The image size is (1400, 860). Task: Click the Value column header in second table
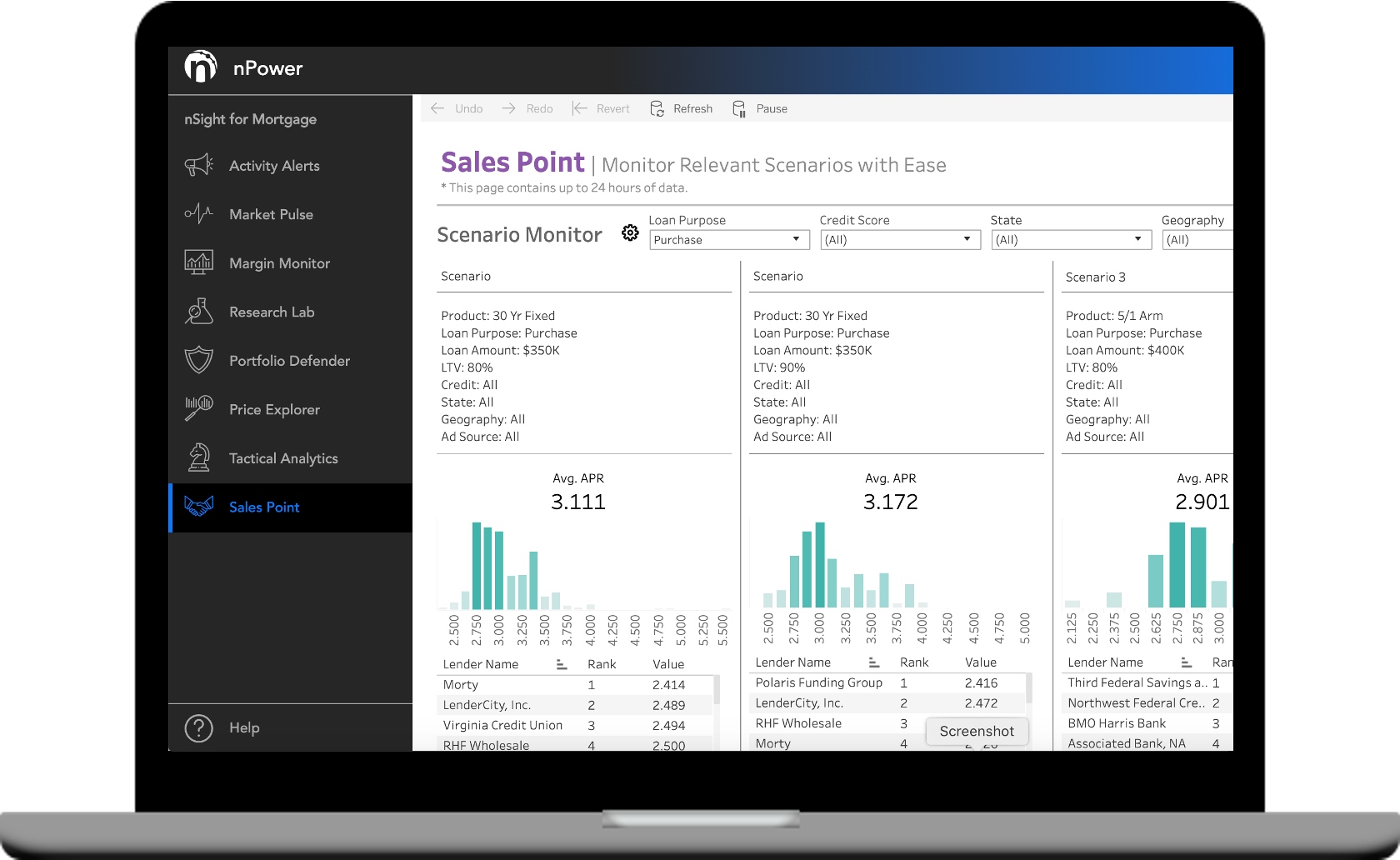tap(981, 662)
